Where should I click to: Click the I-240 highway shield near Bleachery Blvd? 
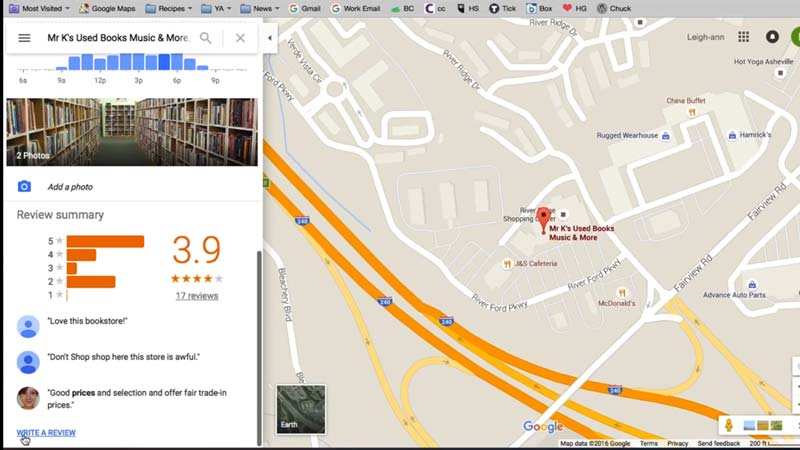[302, 221]
